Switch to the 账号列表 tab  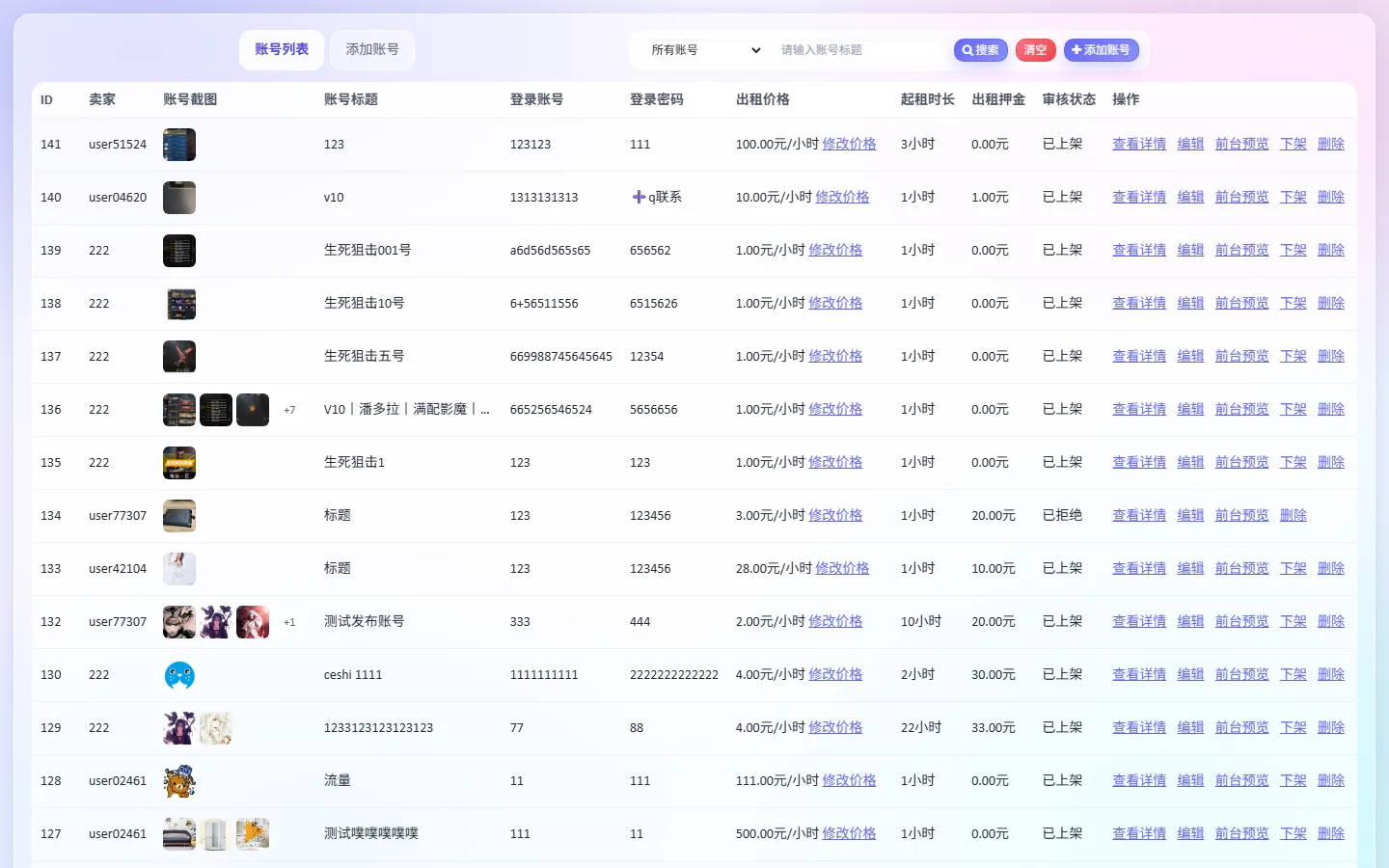[282, 50]
